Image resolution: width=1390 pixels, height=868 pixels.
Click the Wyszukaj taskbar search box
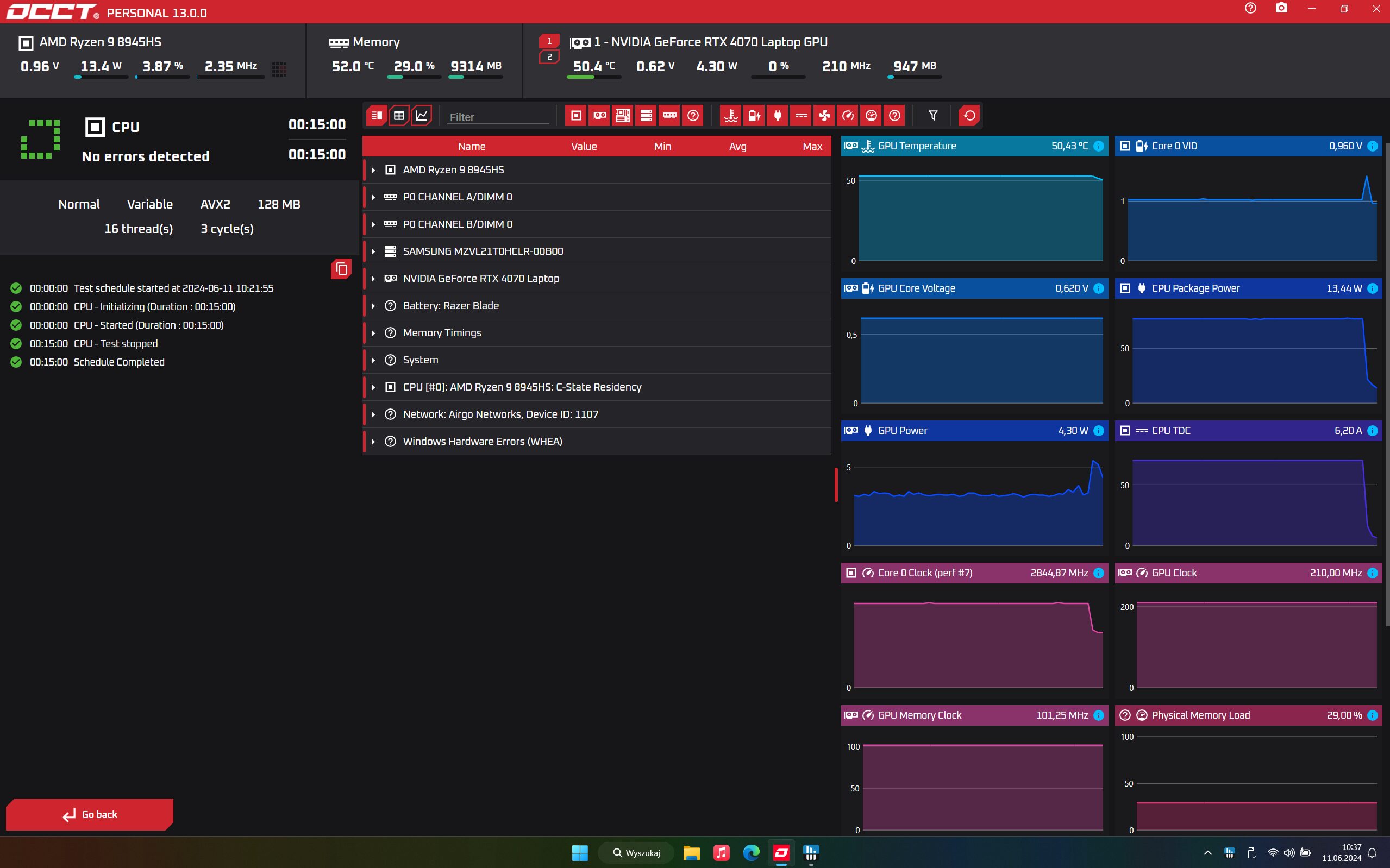click(x=636, y=853)
